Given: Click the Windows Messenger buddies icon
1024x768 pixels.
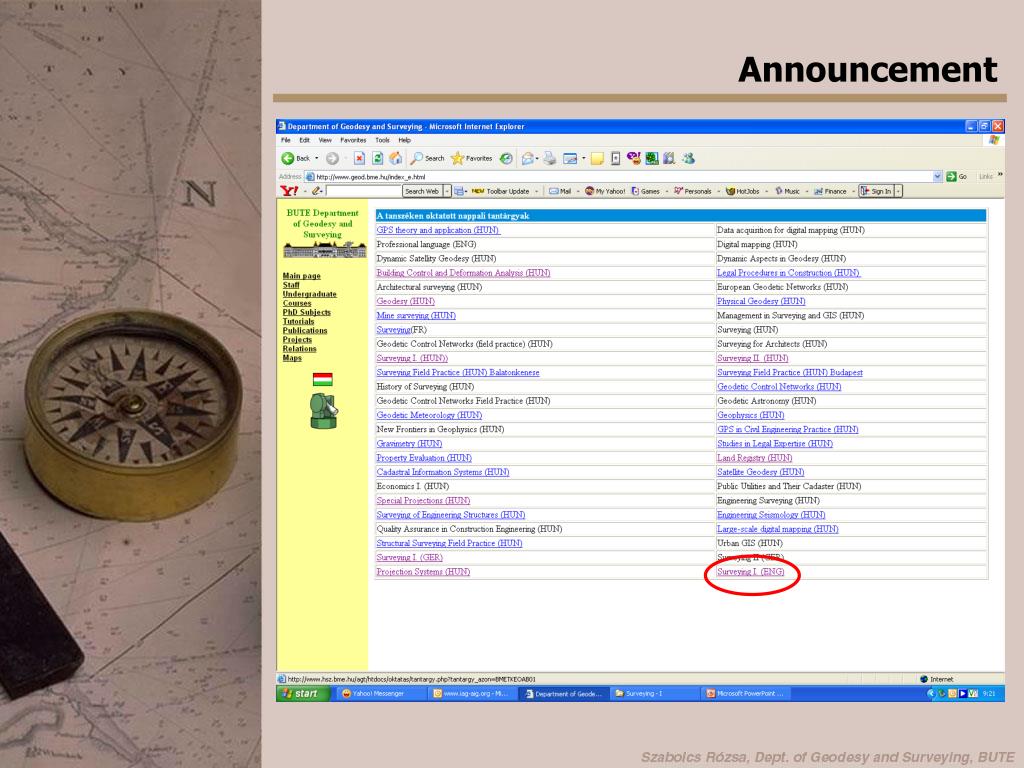Looking at the screenshot, I should coord(688,158).
